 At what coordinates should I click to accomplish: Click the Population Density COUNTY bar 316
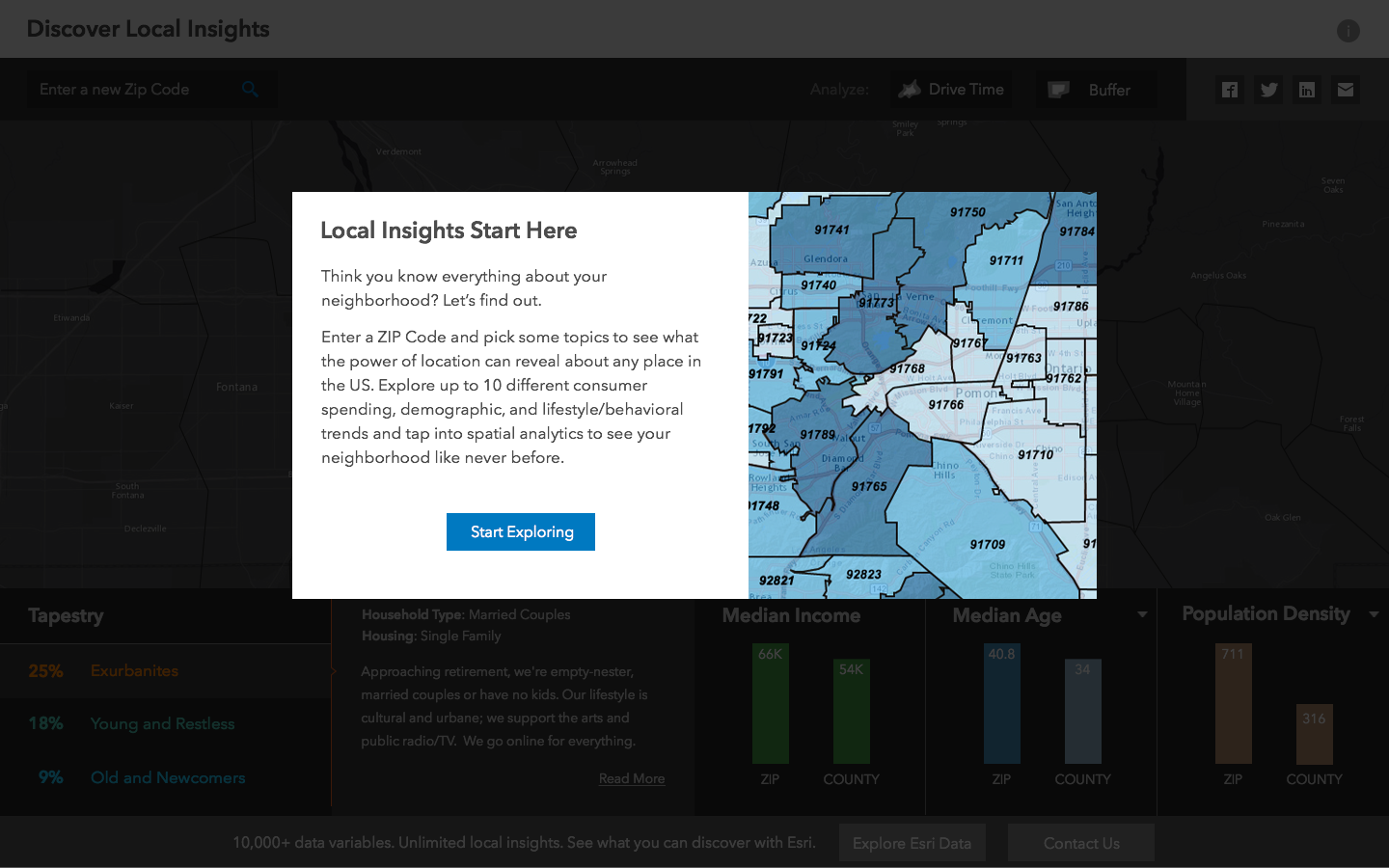[1315, 734]
